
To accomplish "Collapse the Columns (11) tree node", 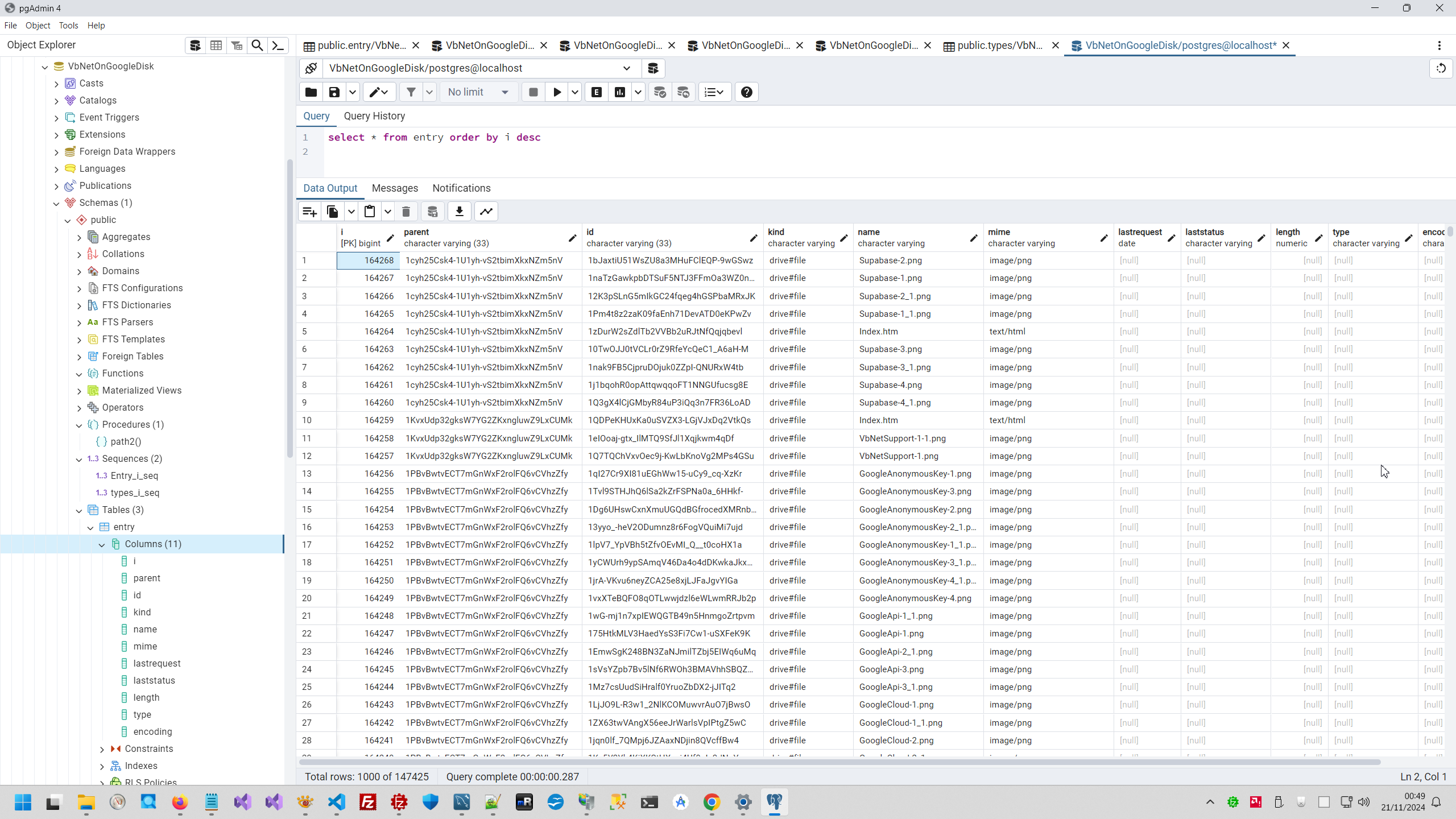I will (x=102, y=544).
